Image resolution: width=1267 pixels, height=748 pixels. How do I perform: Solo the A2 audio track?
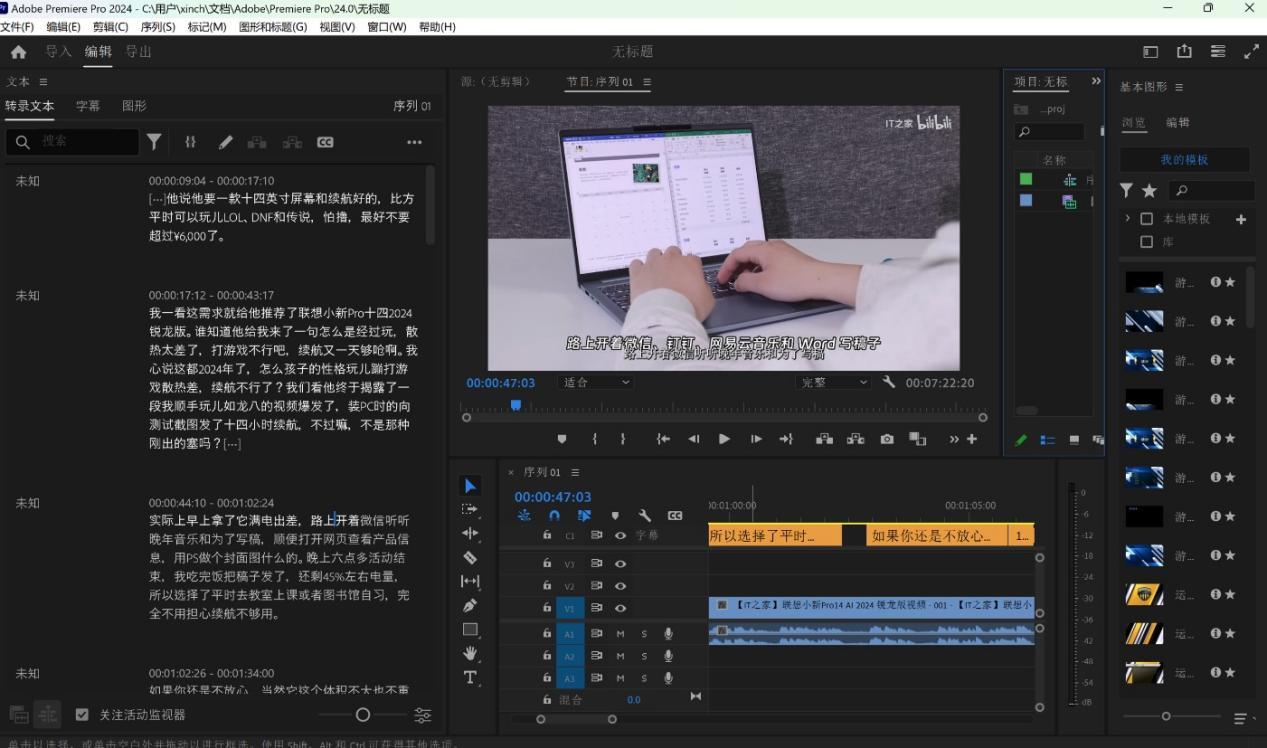[645, 655]
